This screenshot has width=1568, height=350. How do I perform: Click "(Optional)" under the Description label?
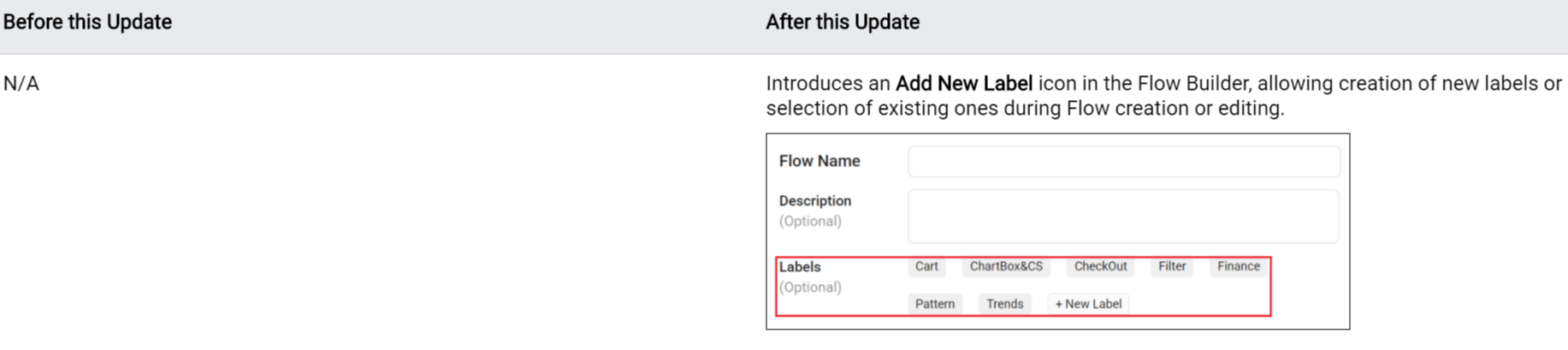[810, 221]
